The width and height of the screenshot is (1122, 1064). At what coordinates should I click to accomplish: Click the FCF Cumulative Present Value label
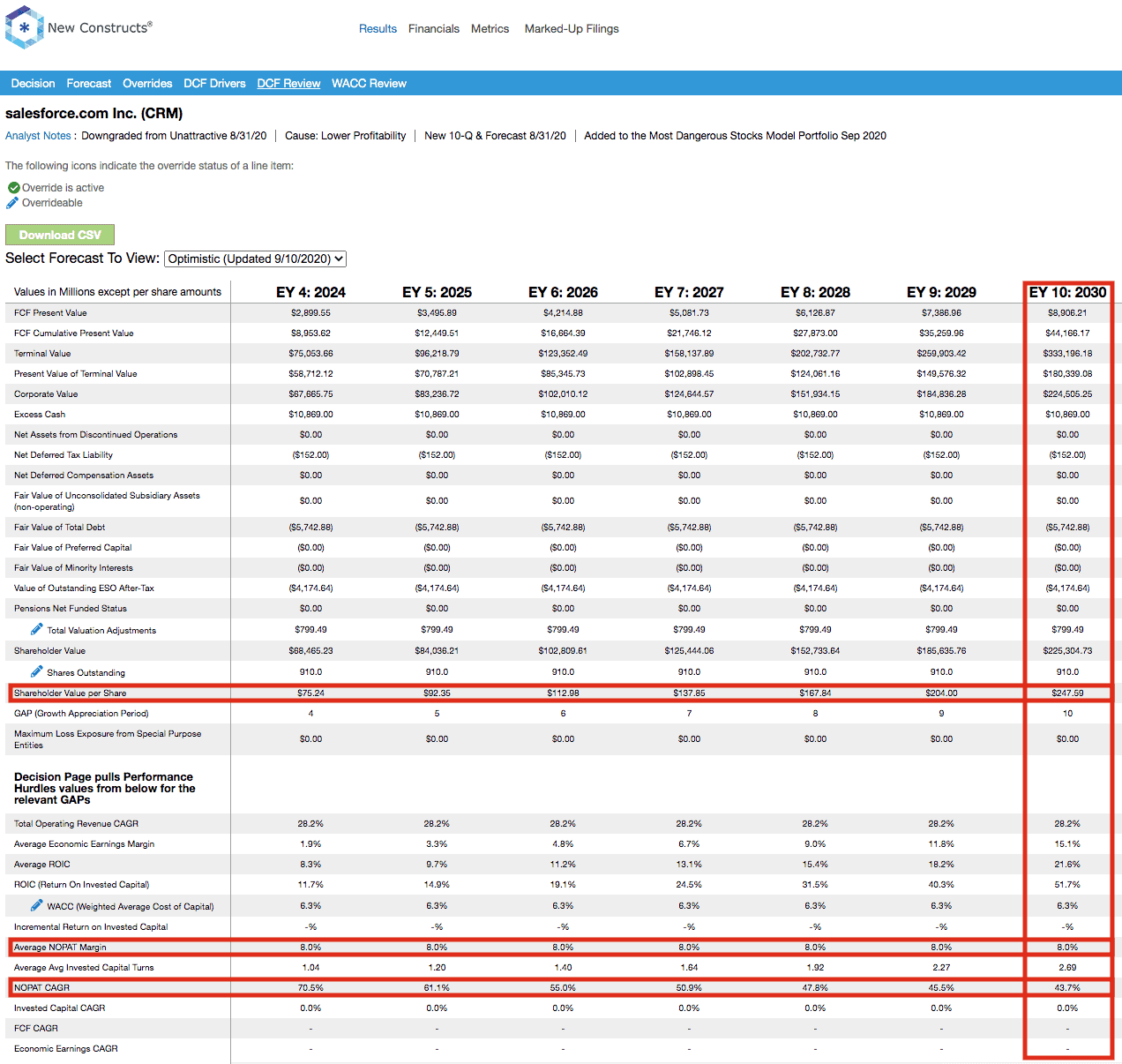click(74, 333)
